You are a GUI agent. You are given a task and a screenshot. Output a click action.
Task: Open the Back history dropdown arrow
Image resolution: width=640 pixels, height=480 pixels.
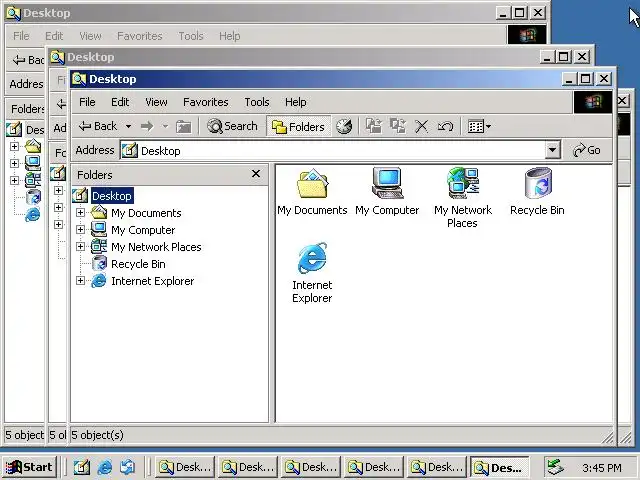(128, 127)
